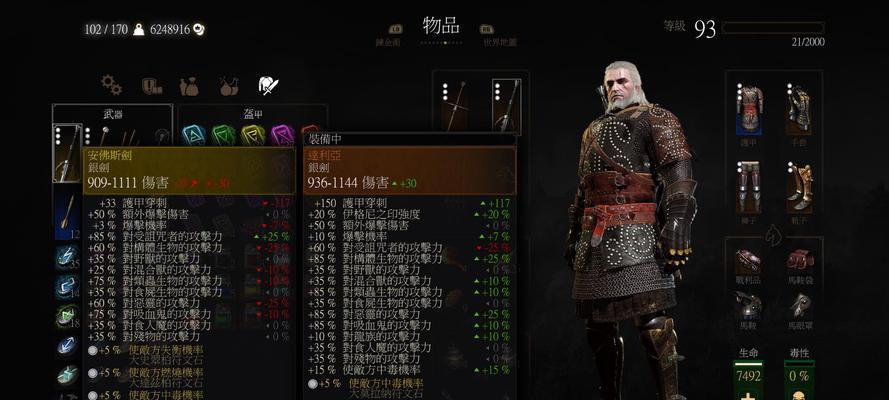The width and height of the screenshot is (889, 400).
Task: Select the green glyph rune item
Action: coord(223,135)
